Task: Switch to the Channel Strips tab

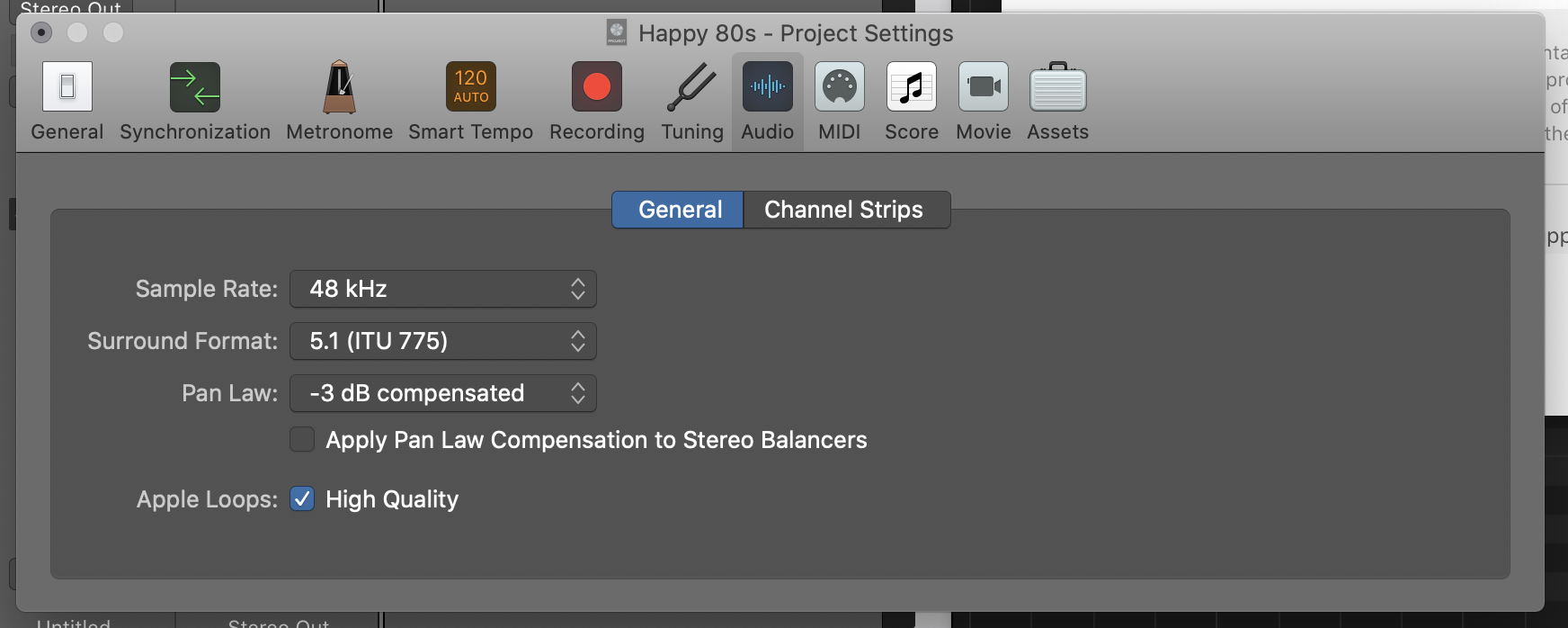Action: coord(843,210)
